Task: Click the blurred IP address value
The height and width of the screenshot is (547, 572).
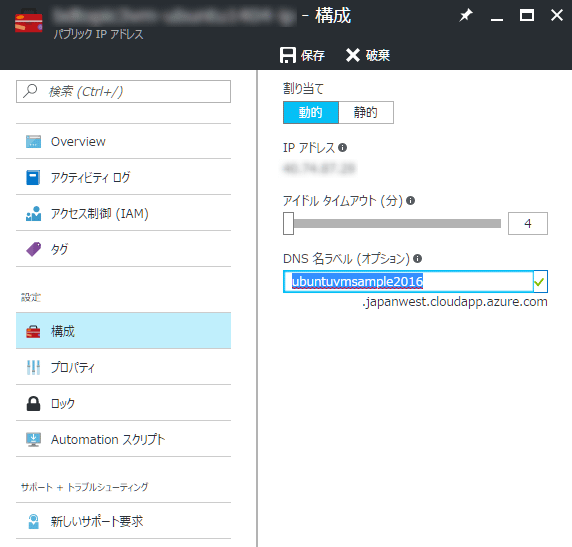Action: click(319, 168)
